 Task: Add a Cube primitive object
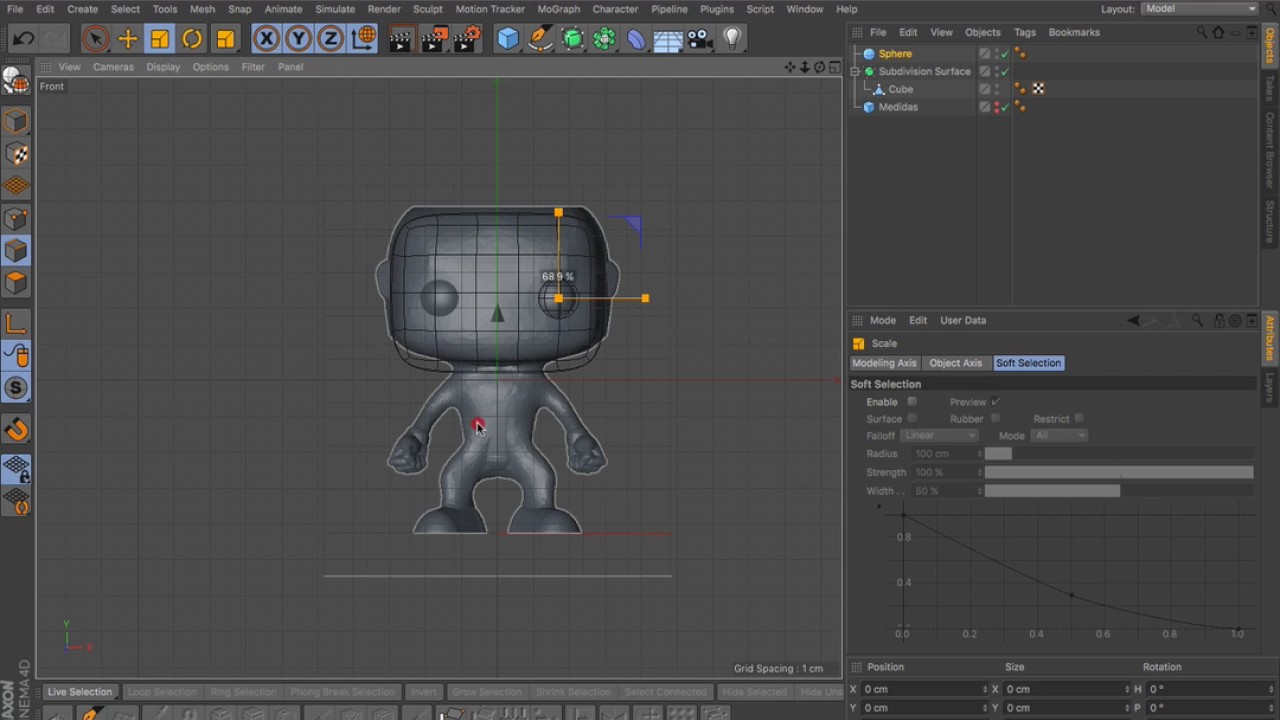508,39
